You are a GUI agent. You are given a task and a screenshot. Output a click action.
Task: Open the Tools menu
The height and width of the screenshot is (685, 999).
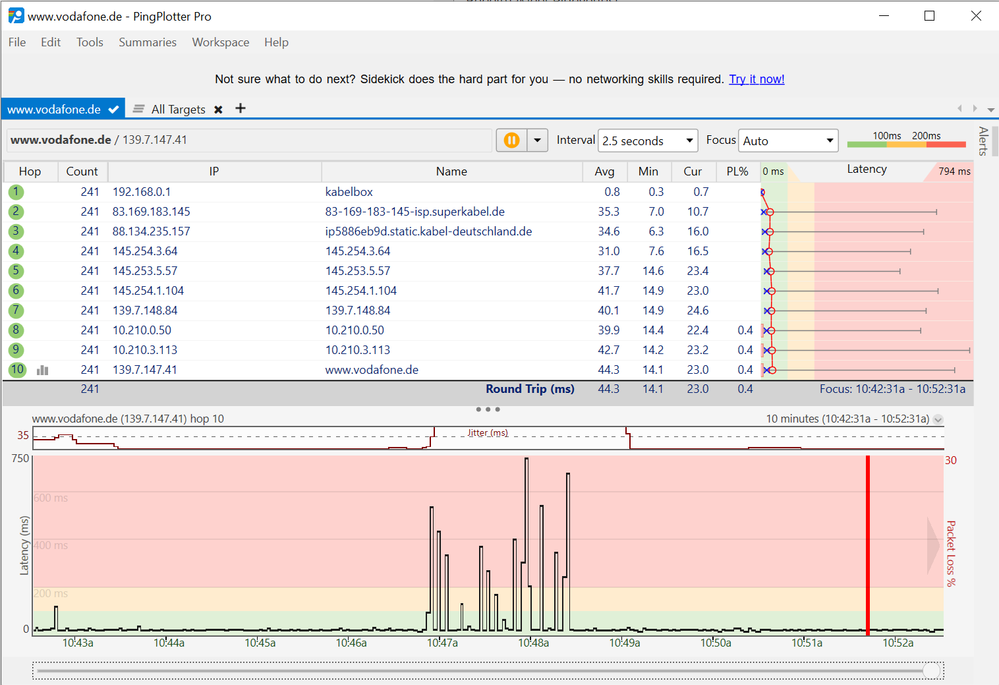(90, 42)
